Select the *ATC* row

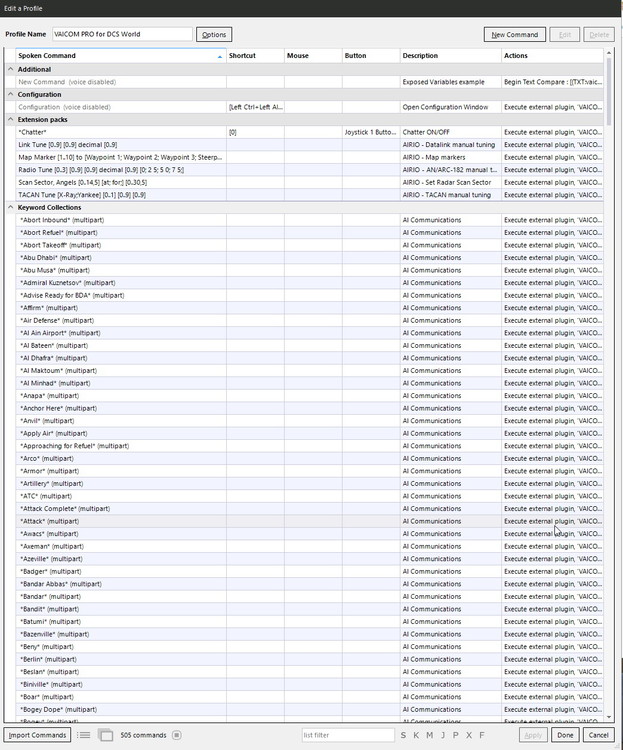pos(310,496)
